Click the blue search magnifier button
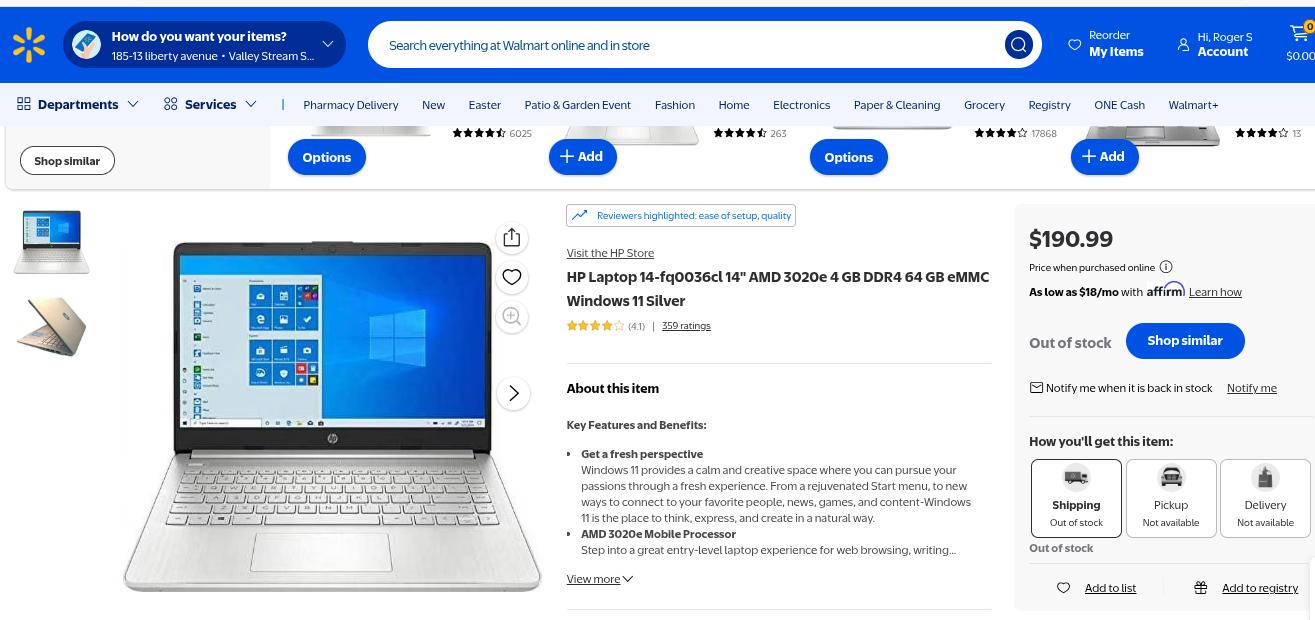The width and height of the screenshot is (1315, 620). pyautogui.click(x=1018, y=45)
